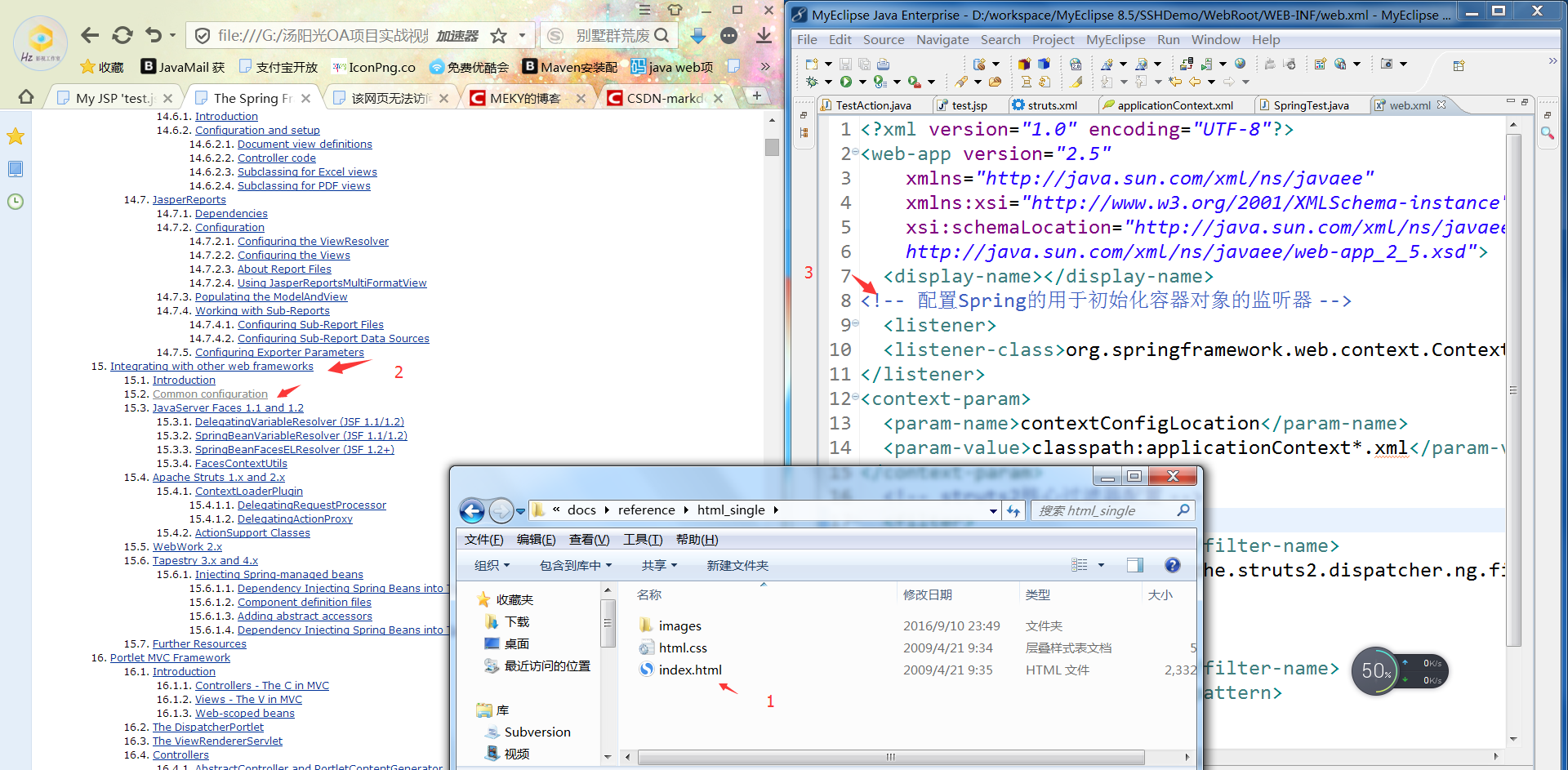The image size is (1568, 770).
Task: Open the browser sidebar history clock icon
Action: 16,202
